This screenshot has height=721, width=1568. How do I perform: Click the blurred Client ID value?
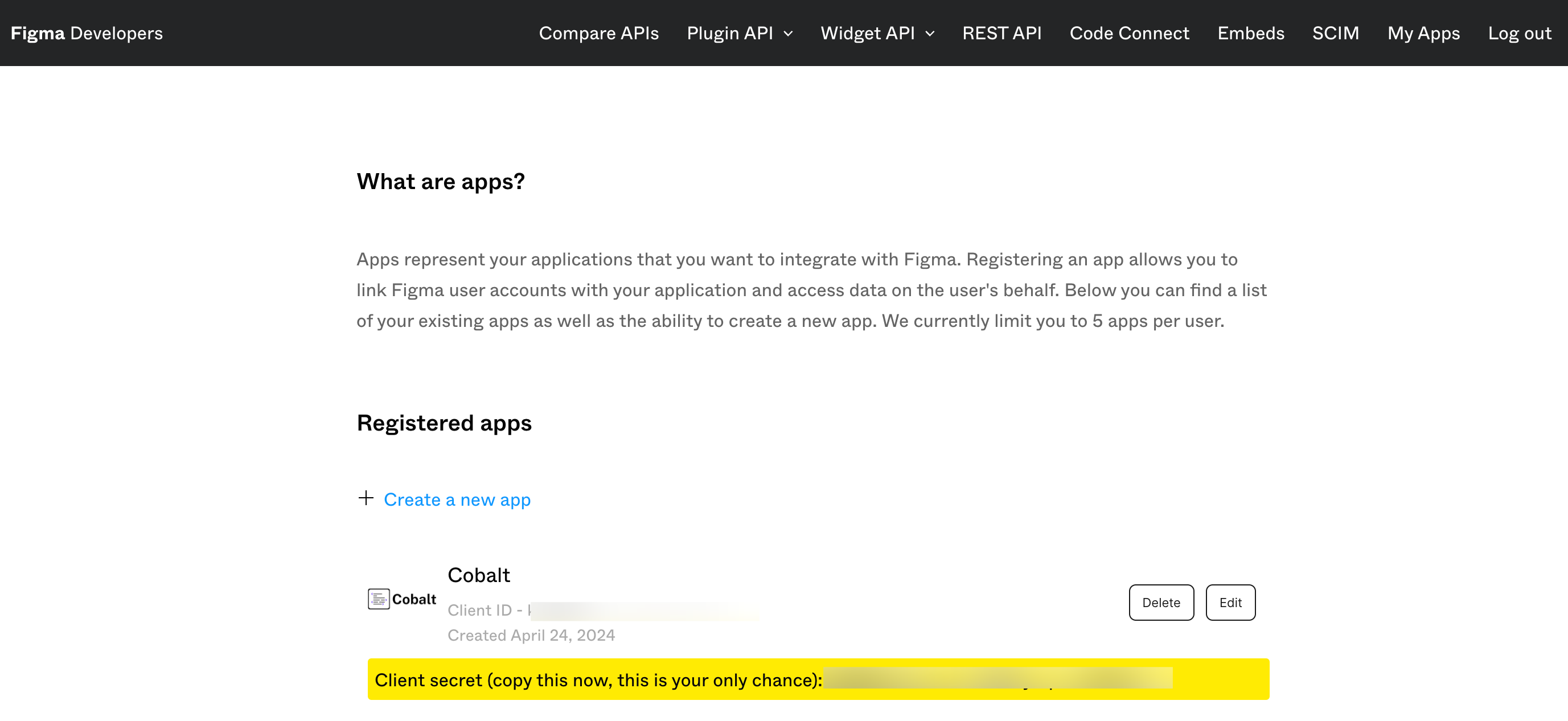point(644,610)
